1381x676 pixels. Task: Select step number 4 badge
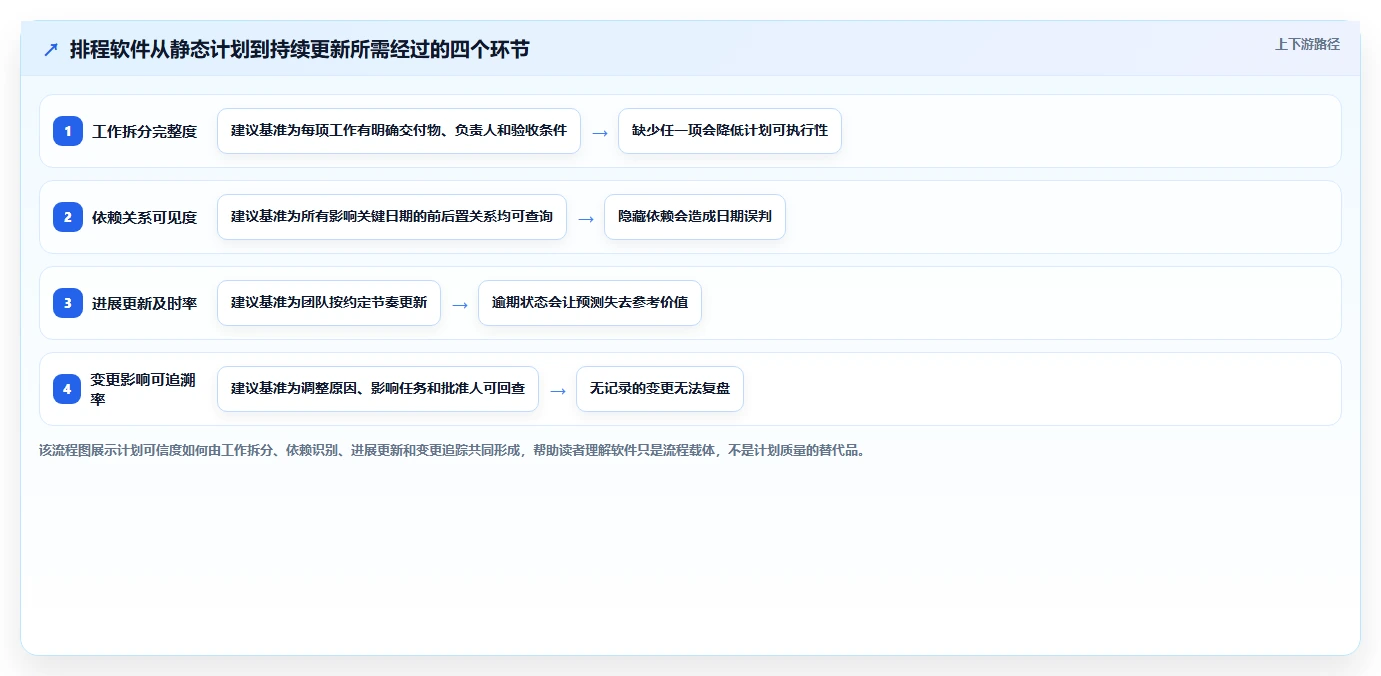tap(68, 389)
